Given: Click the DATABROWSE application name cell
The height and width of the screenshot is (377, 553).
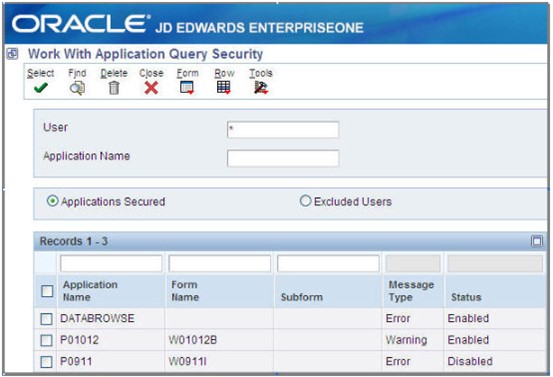Looking at the screenshot, I should (97, 318).
